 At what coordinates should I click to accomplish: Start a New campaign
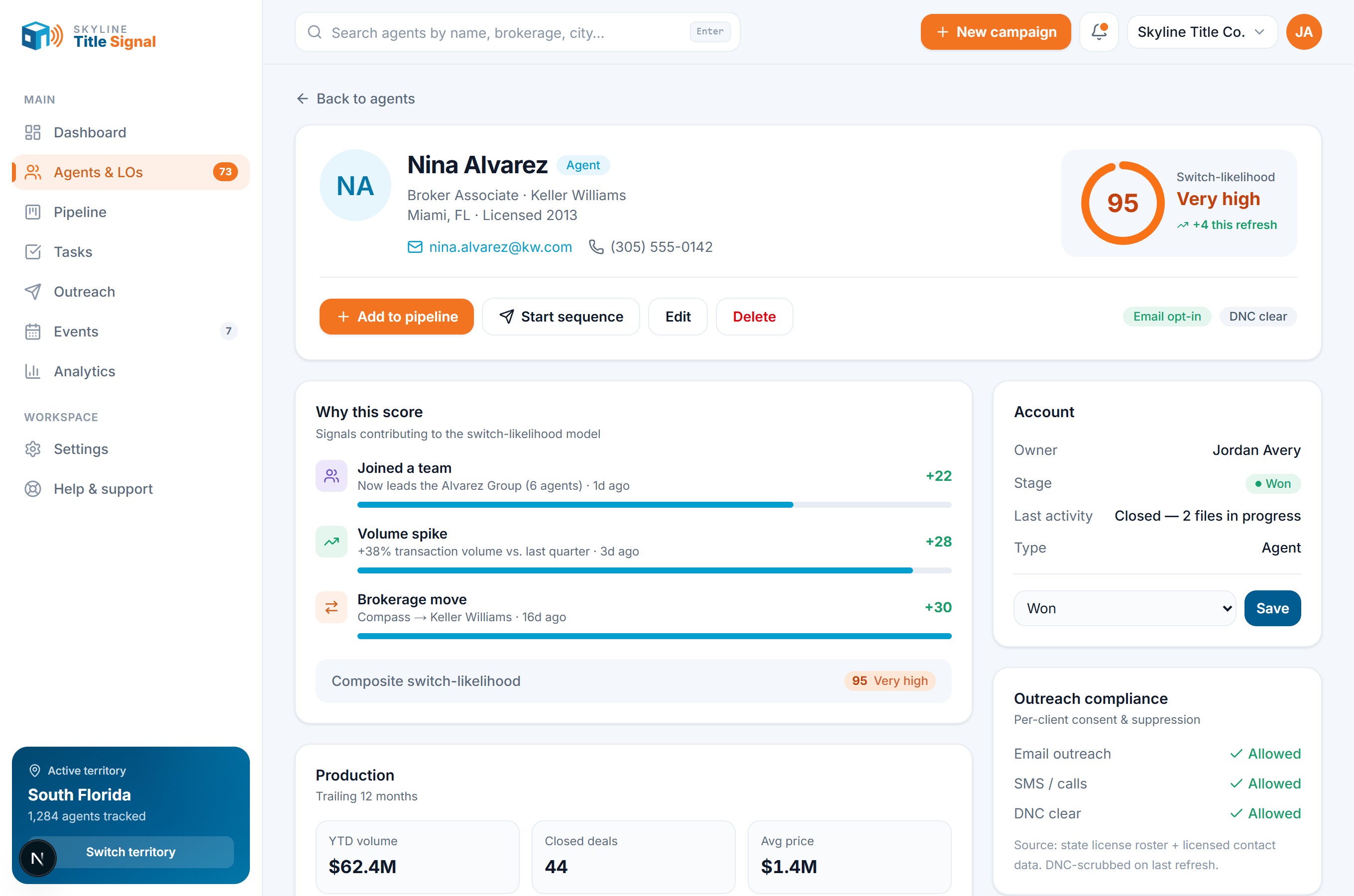[995, 32]
